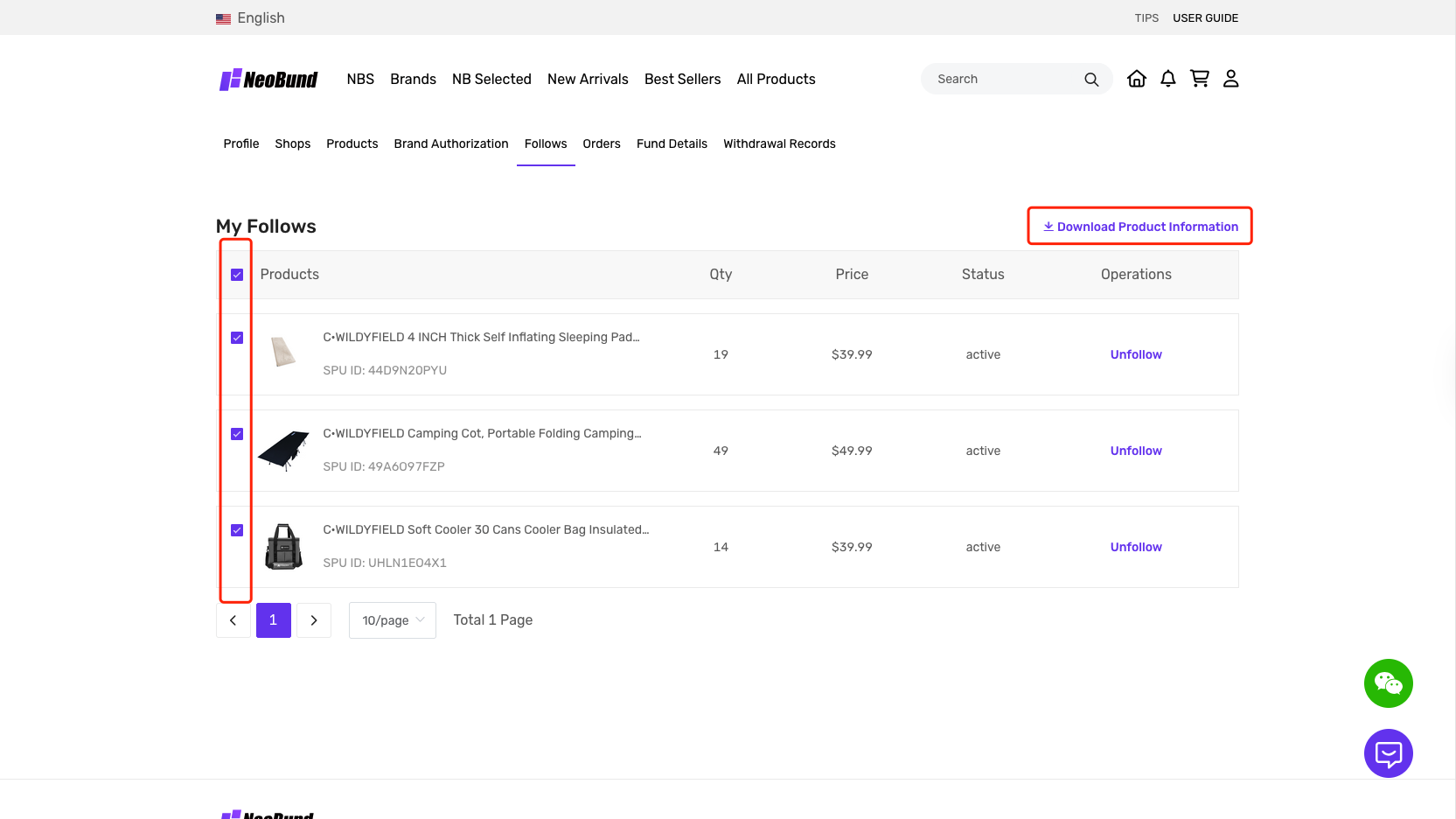The image size is (1456, 819).
Task: Open the 4 INCH Thick Sleeping Pad title
Action: click(x=481, y=337)
